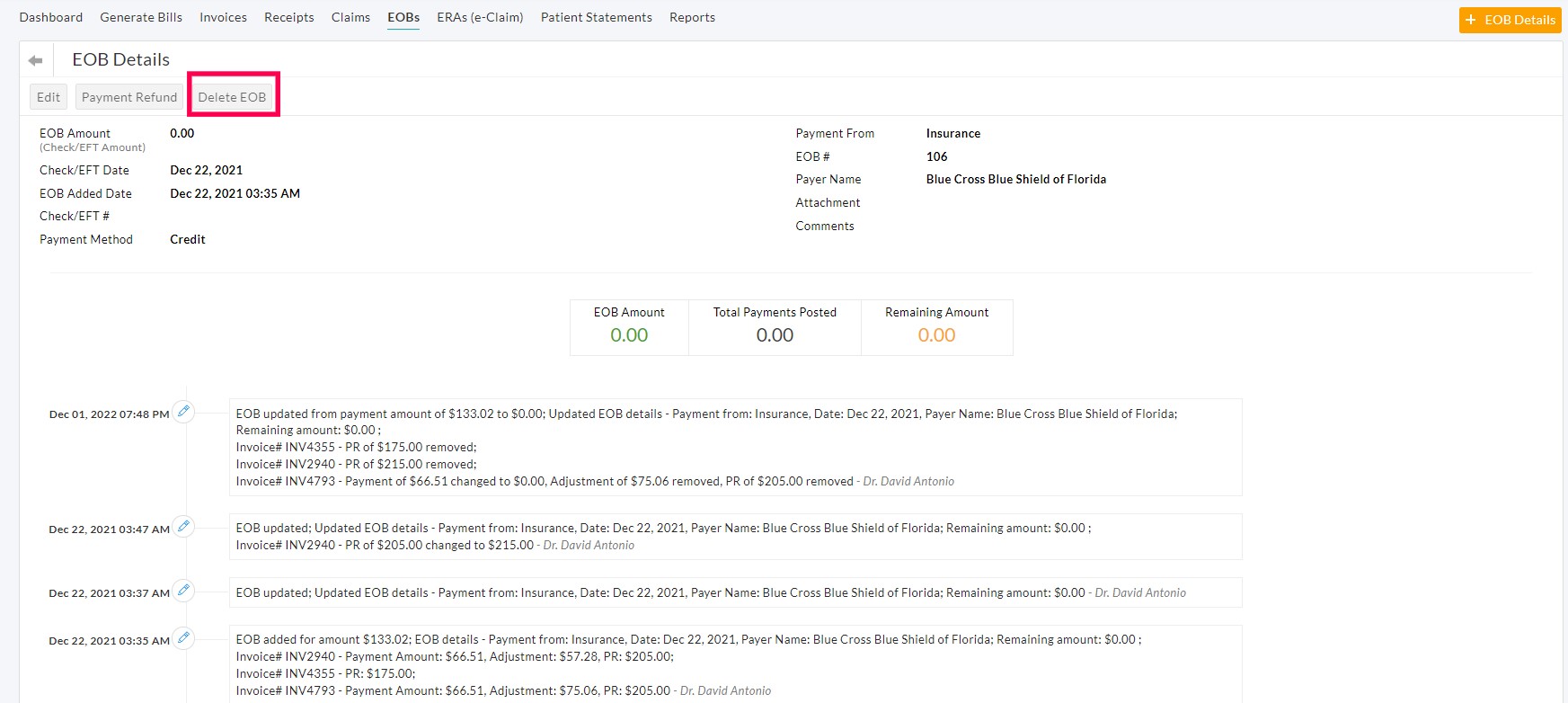The width and height of the screenshot is (1568, 703).
Task: Open the Receipts tab
Action: [x=289, y=17]
